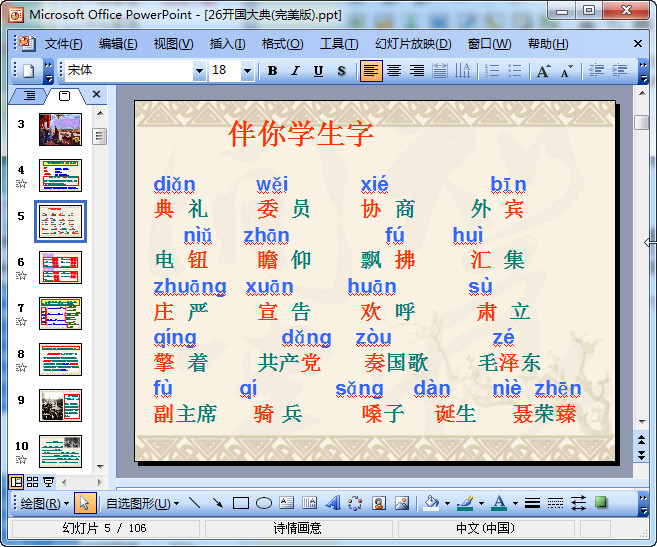Switch to Normal view icon
Viewport: 657px width, 547px height.
[16, 482]
